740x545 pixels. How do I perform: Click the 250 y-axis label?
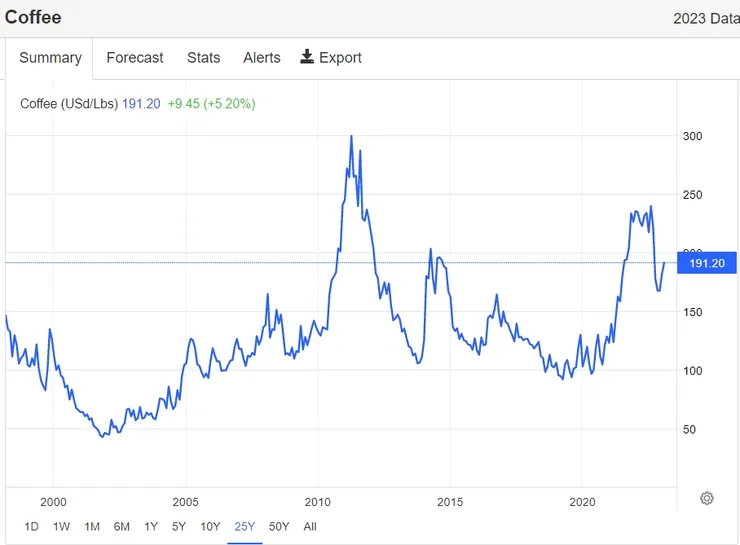point(692,194)
